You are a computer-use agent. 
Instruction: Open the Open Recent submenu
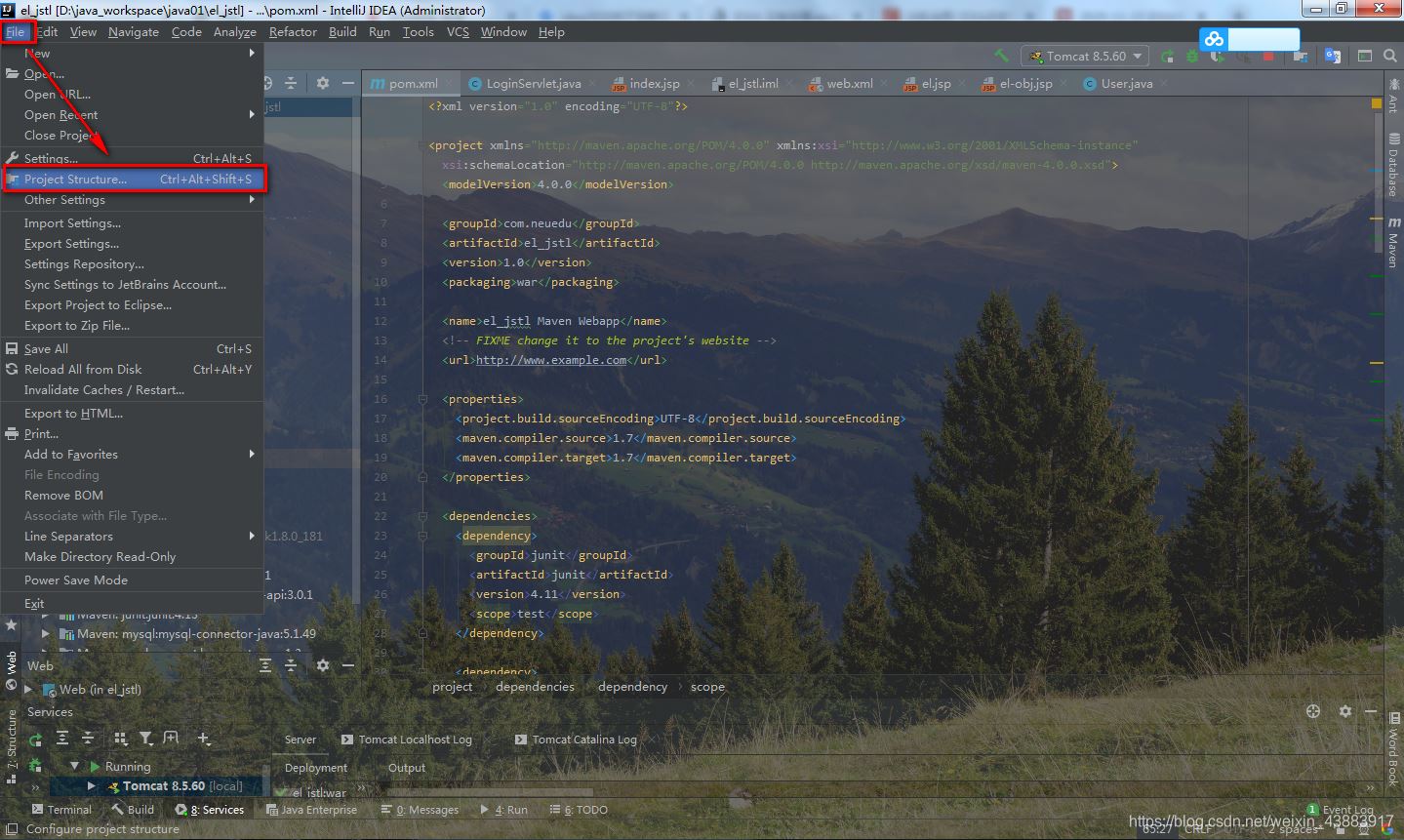[132, 114]
